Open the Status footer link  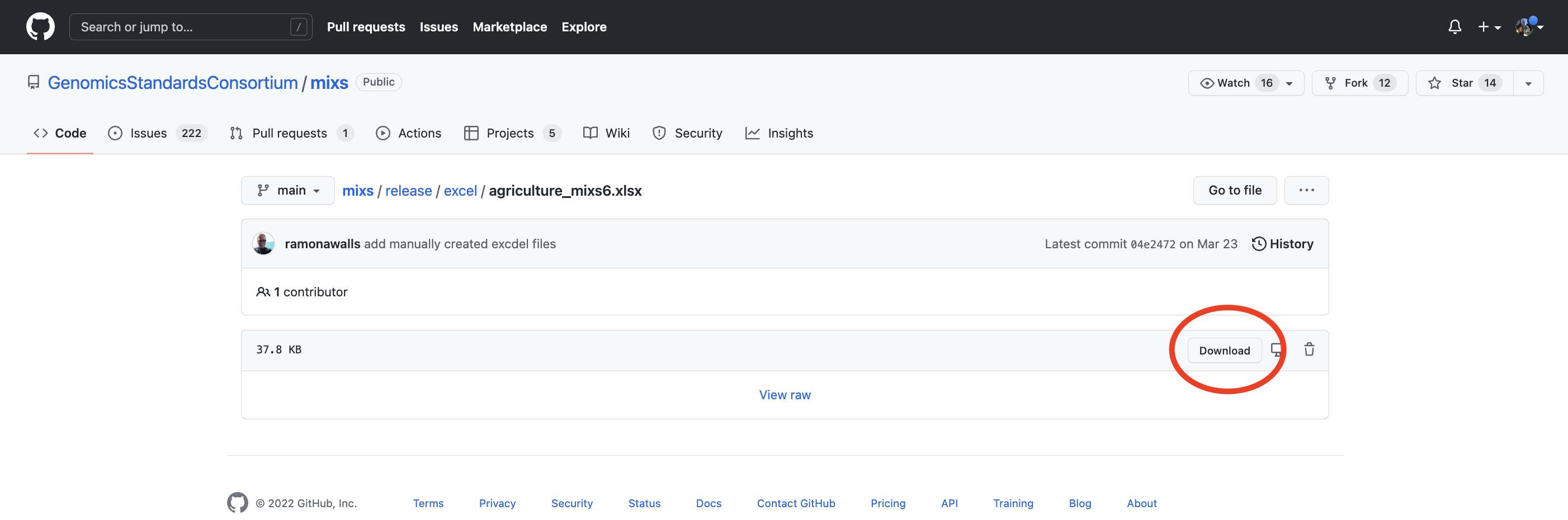point(644,504)
